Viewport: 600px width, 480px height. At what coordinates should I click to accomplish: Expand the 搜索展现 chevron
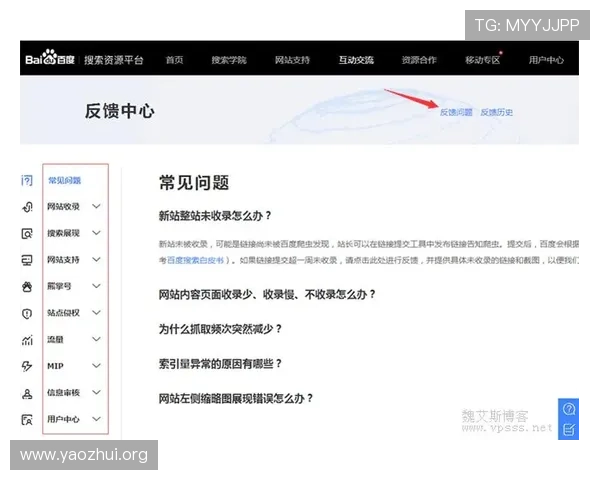pos(96,233)
